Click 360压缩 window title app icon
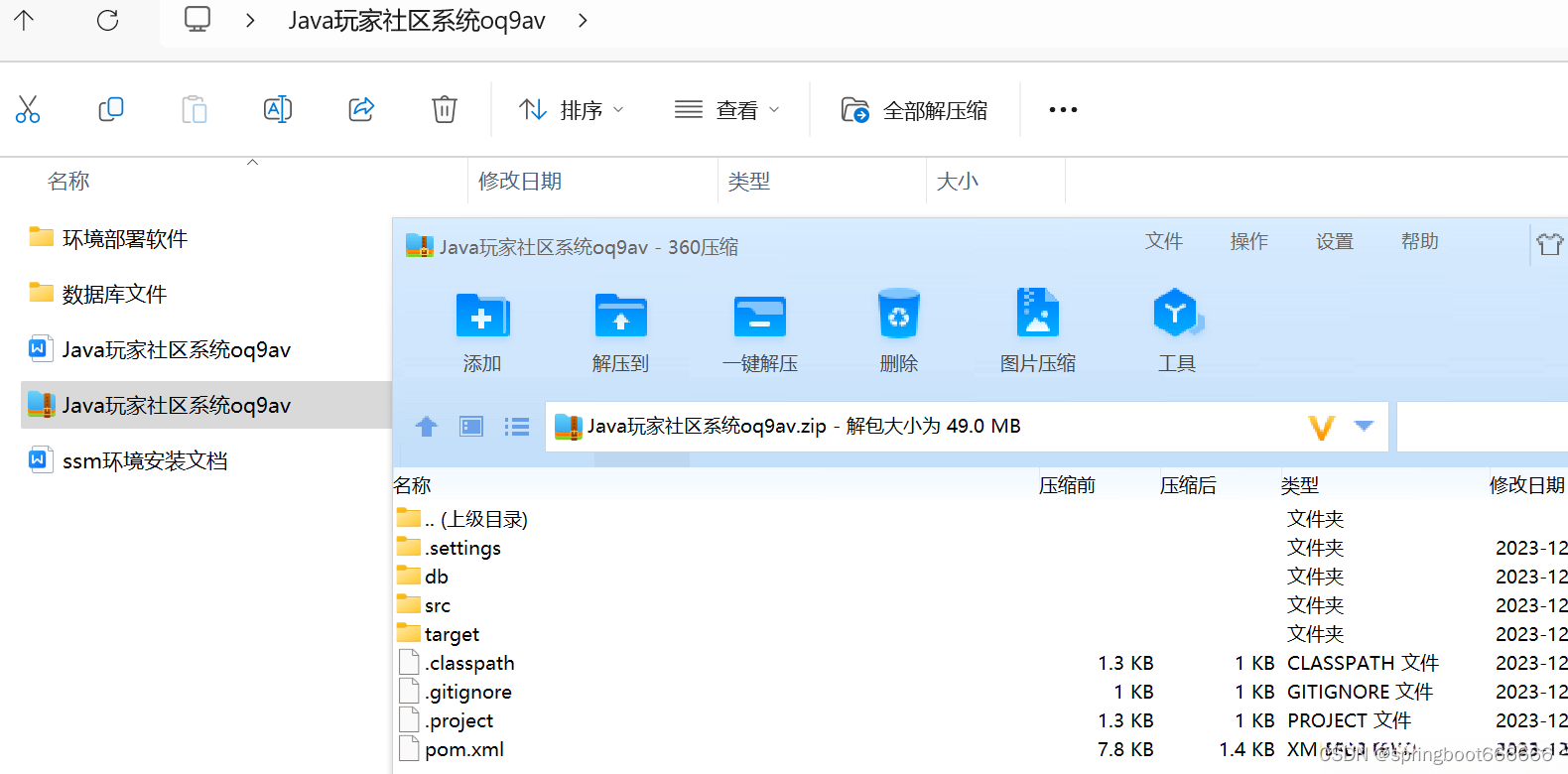The width and height of the screenshot is (1568, 774). [420, 246]
